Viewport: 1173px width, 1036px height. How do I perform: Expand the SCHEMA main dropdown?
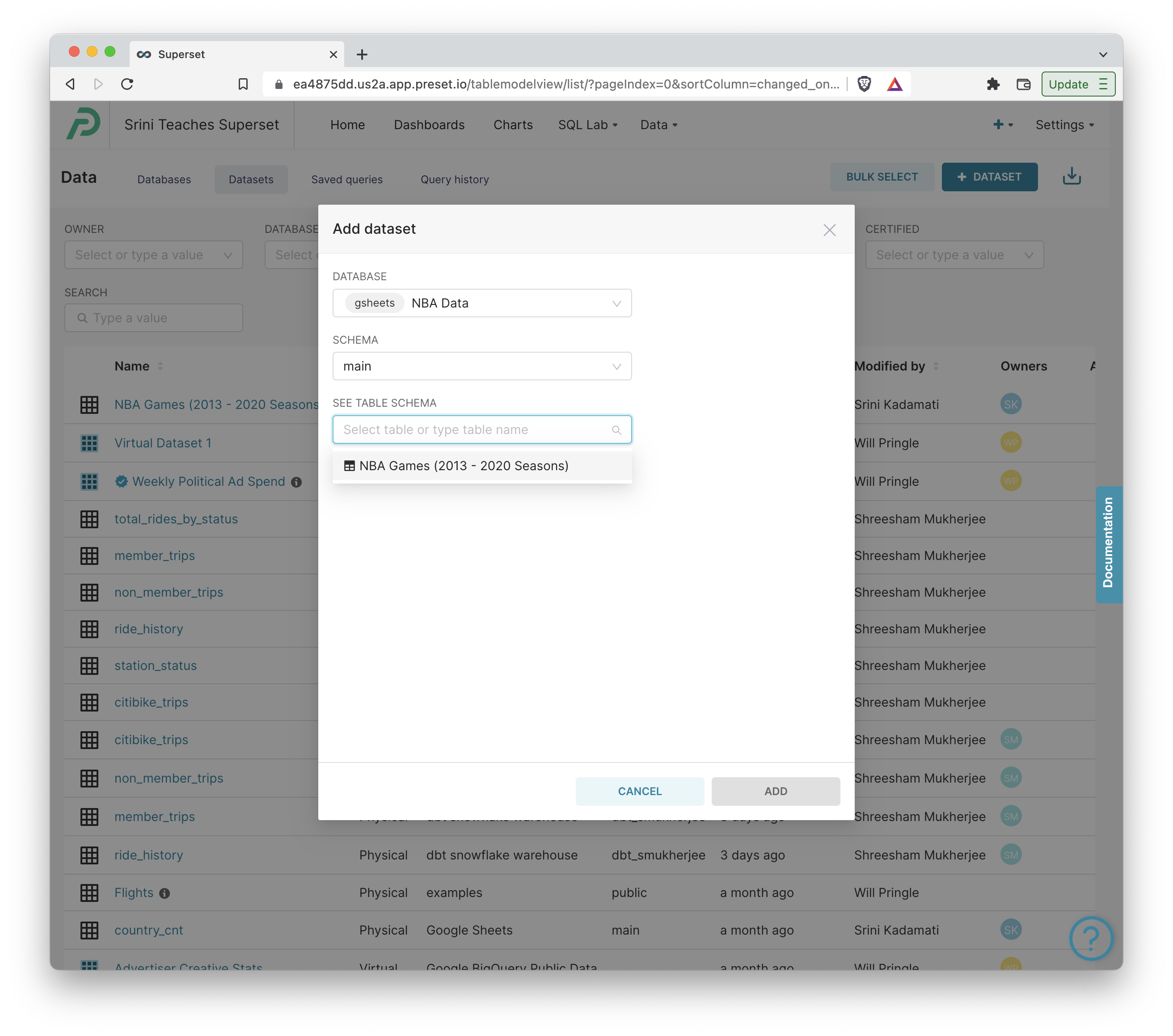[x=481, y=366]
